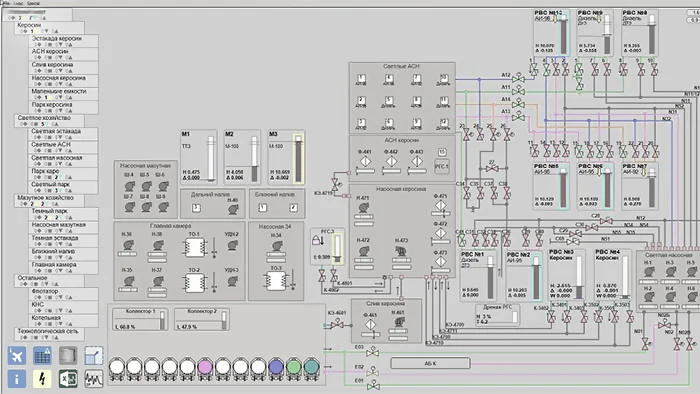Select Эстакада керосин tree item
The image size is (700, 394).
(x=64, y=41)
